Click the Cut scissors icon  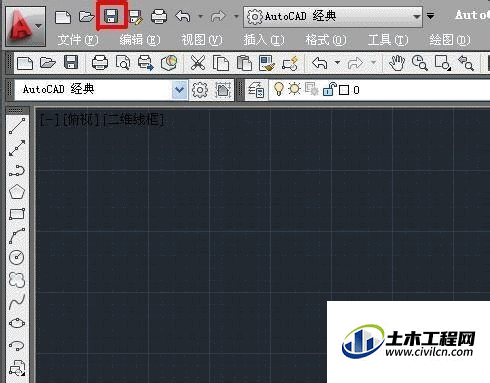point(198,63)
